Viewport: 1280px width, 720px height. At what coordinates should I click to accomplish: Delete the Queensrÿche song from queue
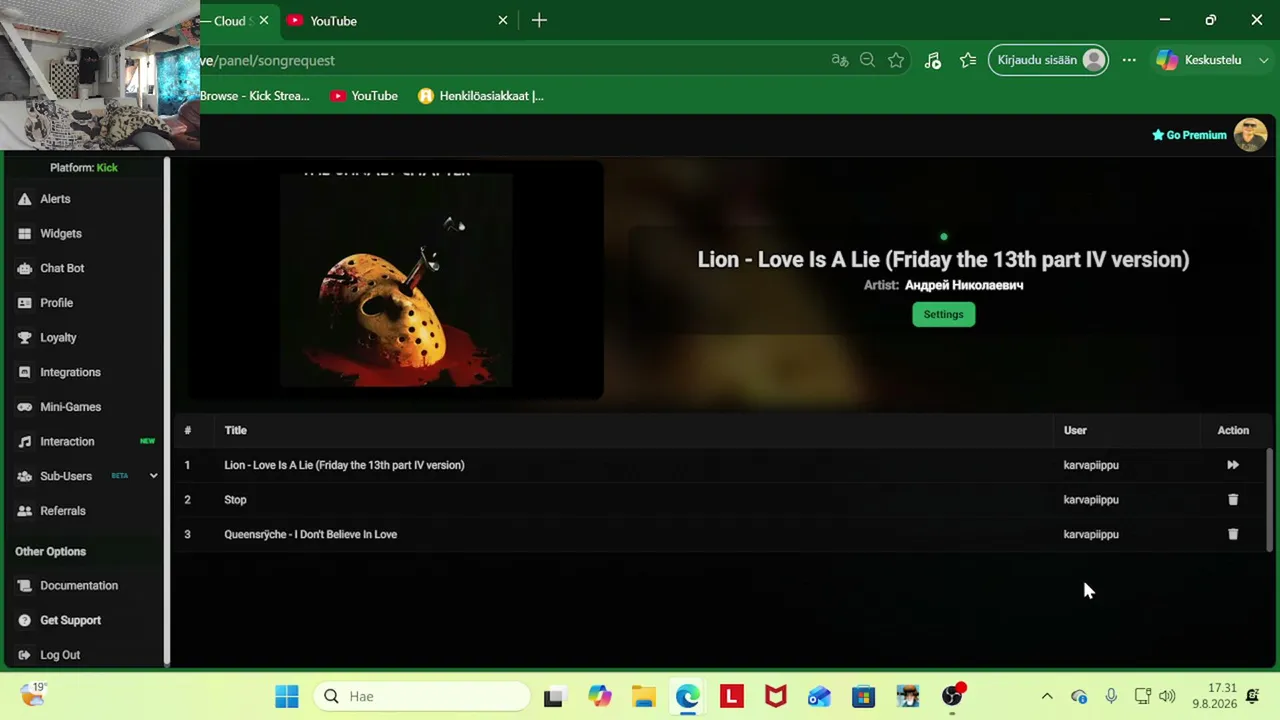click(x=1233, y=534)
